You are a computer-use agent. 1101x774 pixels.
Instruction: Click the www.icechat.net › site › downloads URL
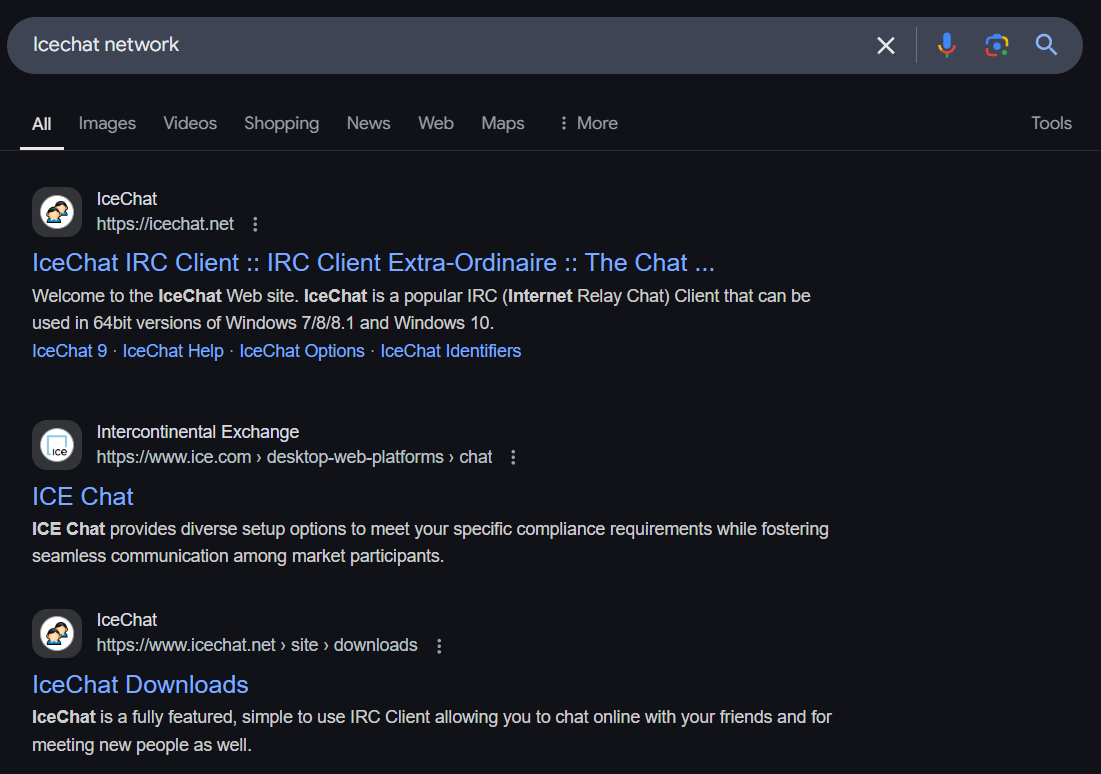(x=257, y=645)
